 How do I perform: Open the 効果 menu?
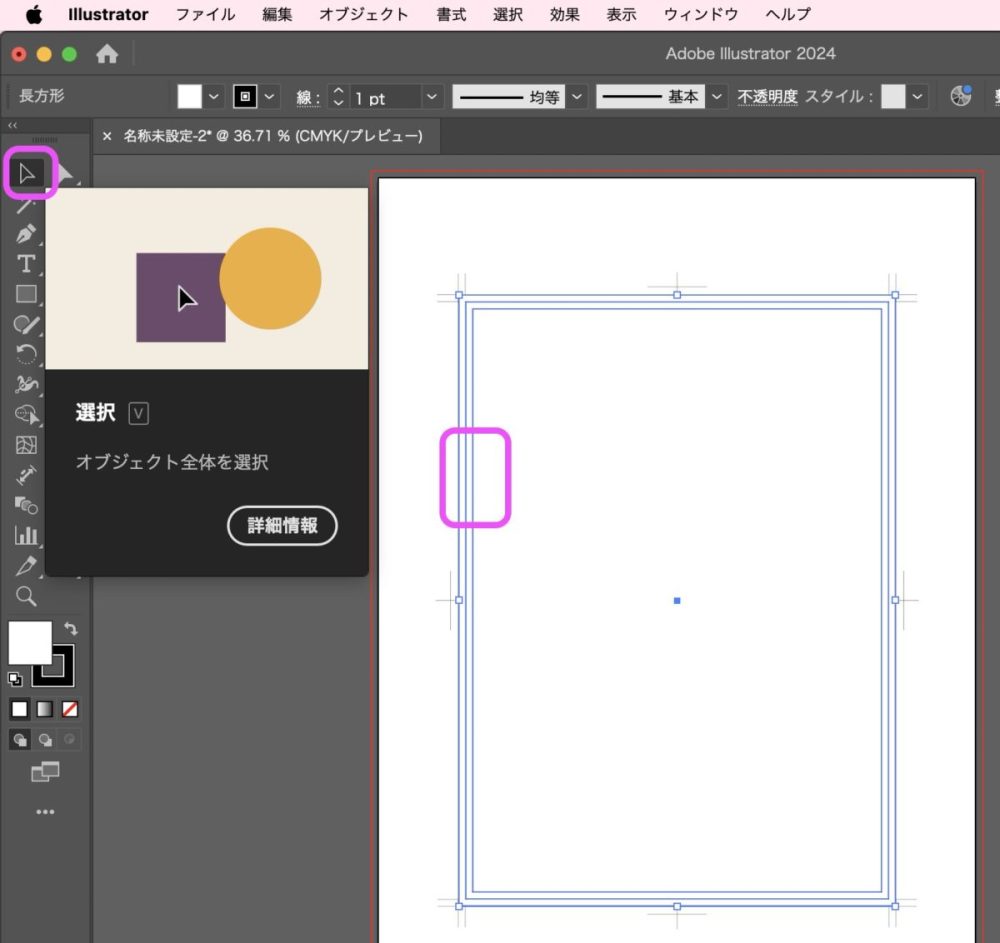564,14
